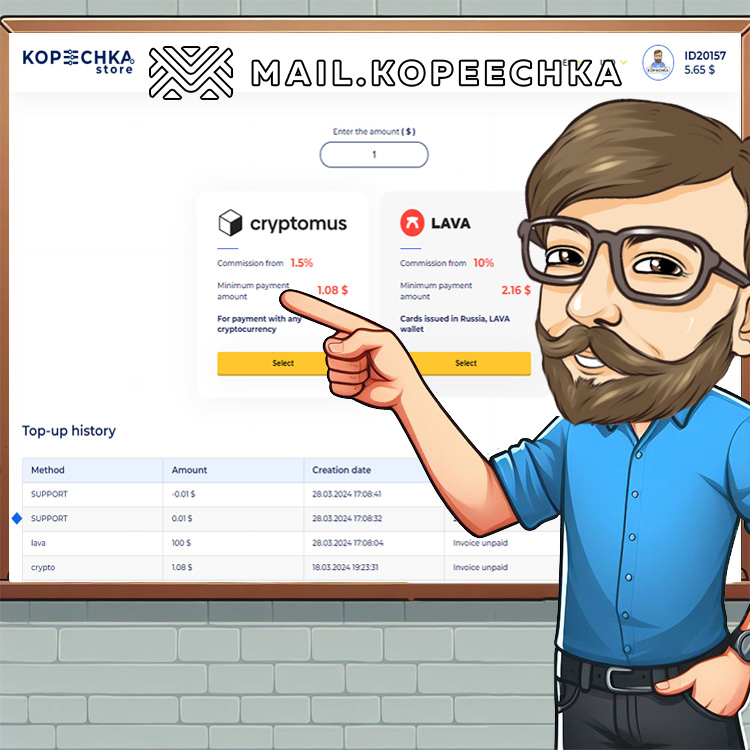Click date 28.03.2024 17:08:32

click(x=347, y=518)
